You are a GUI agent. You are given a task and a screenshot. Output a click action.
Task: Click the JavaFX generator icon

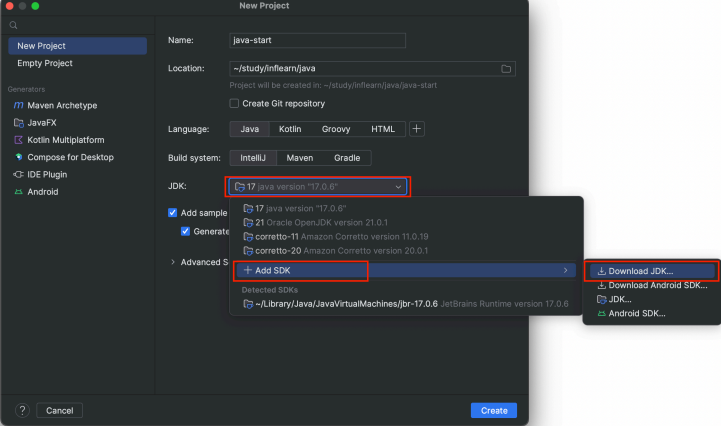tap(18, 123)
